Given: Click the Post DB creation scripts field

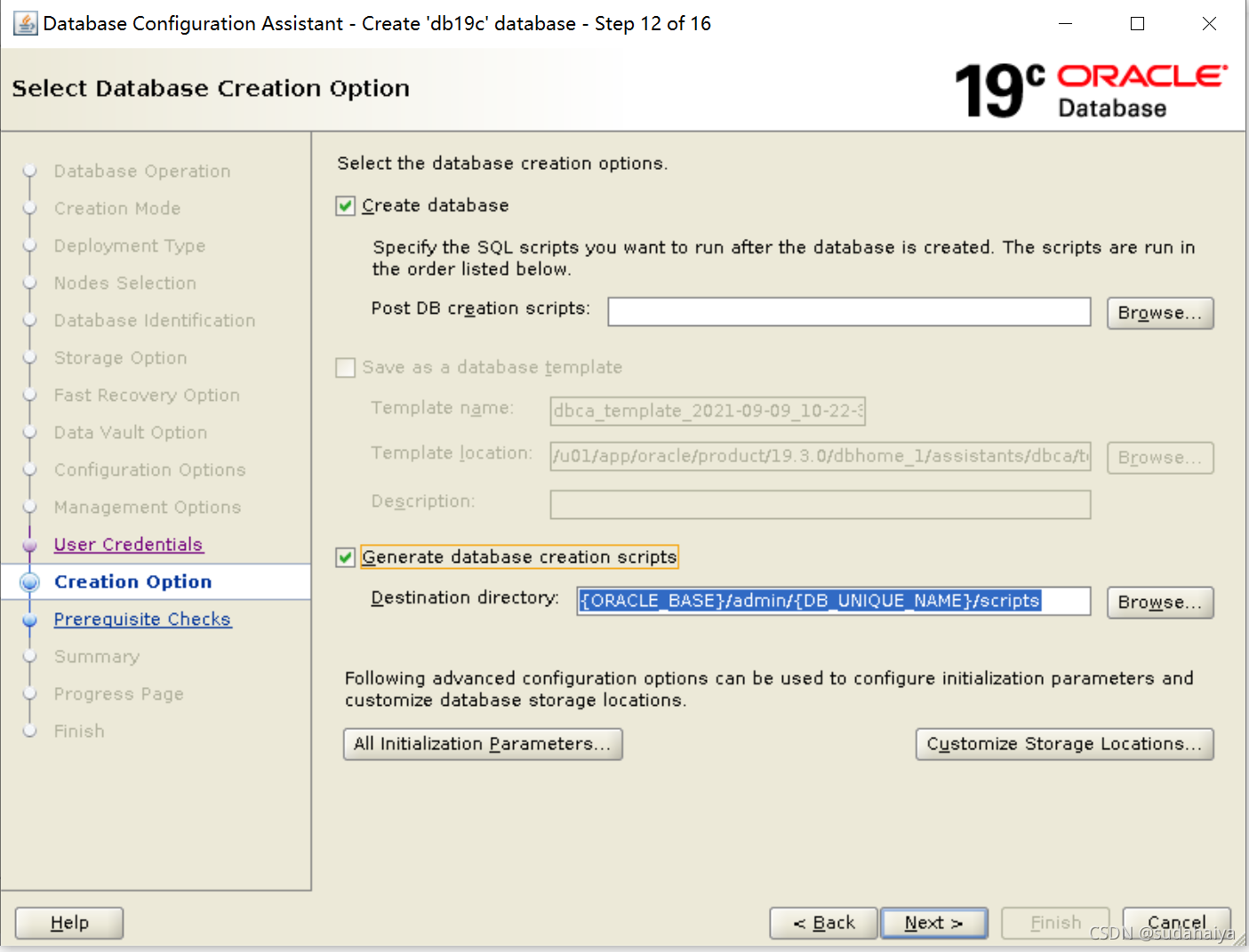Looking at the screenshot, I should click(x=849, y=312).
